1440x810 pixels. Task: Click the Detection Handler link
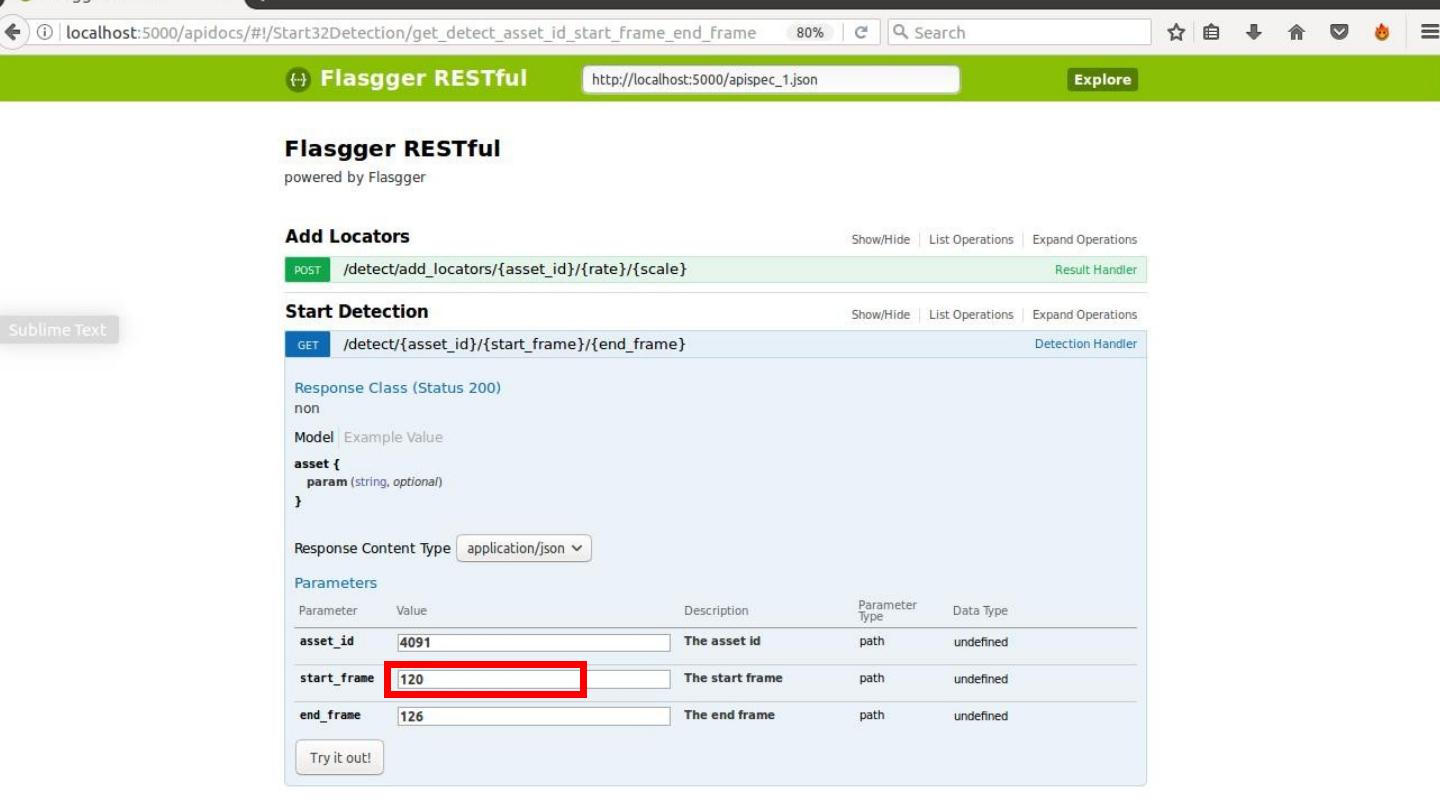pyautogui.click(x=1085, y=344)
